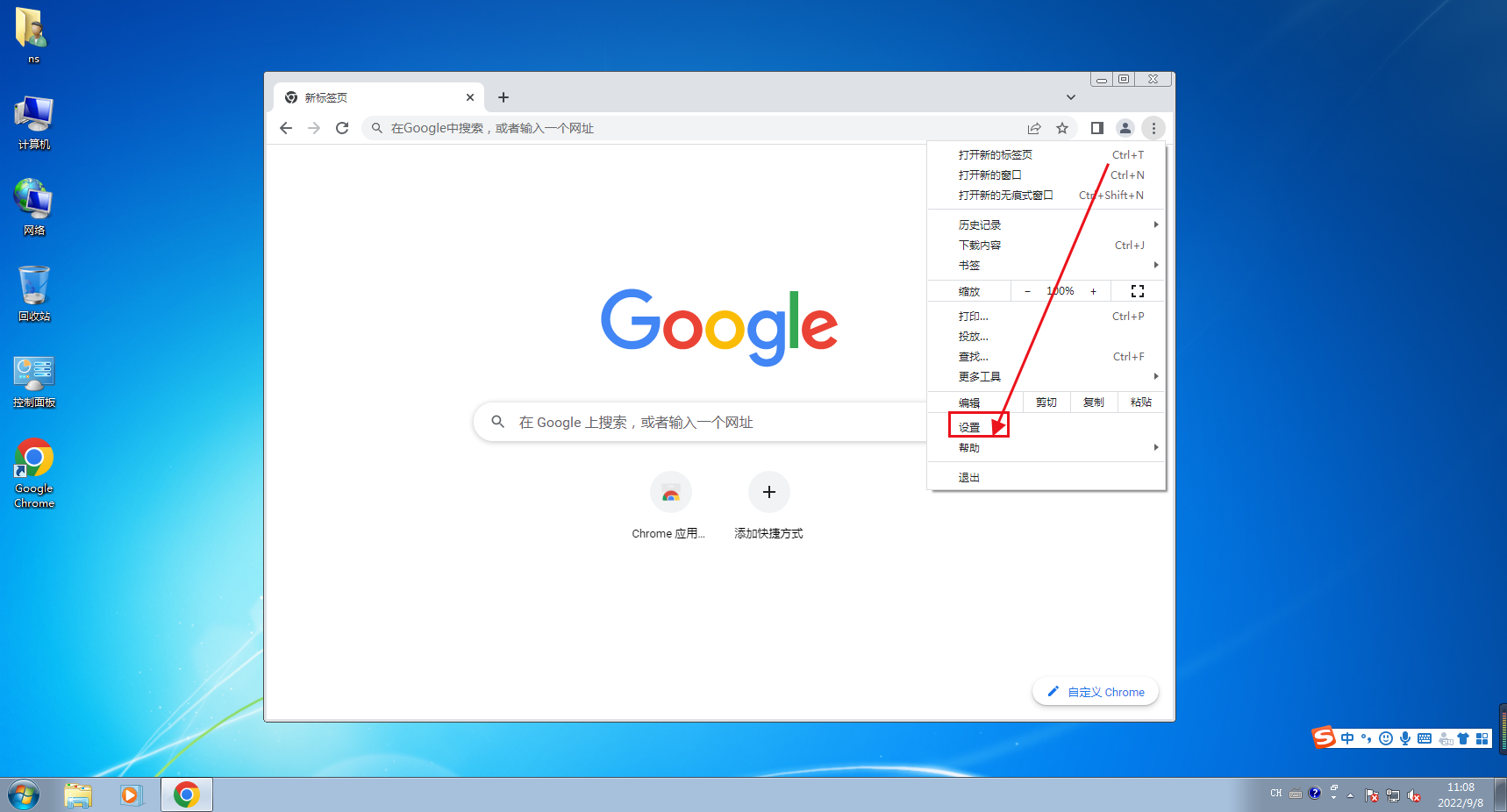Image resolution: width=1507 pixels, height=812 pixels.
Task: Decrease zoom with the minus button
Action: click(x=1027, y=291)
